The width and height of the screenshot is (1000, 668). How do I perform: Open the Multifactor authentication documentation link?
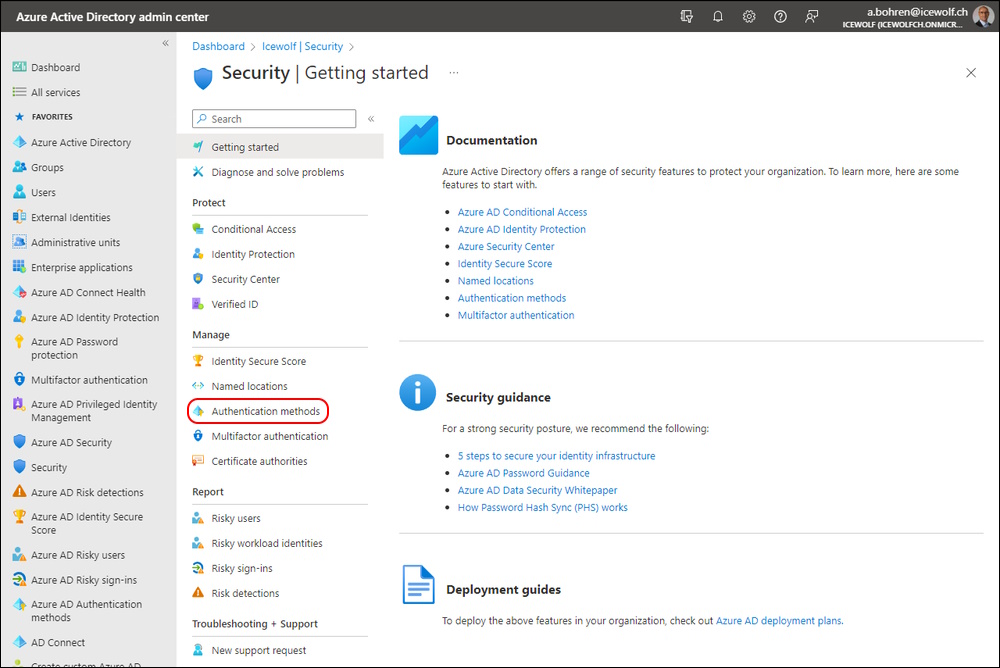516,315
